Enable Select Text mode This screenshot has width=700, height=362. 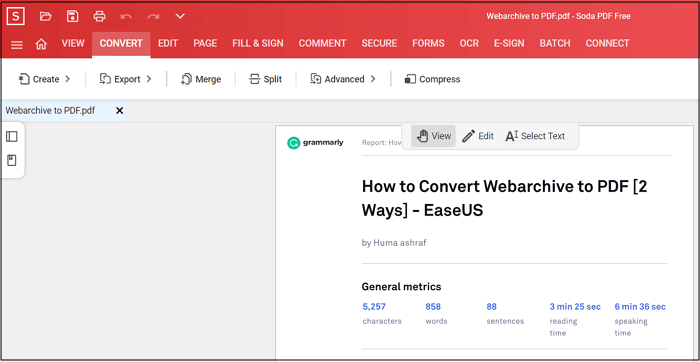tap(535, 136)
